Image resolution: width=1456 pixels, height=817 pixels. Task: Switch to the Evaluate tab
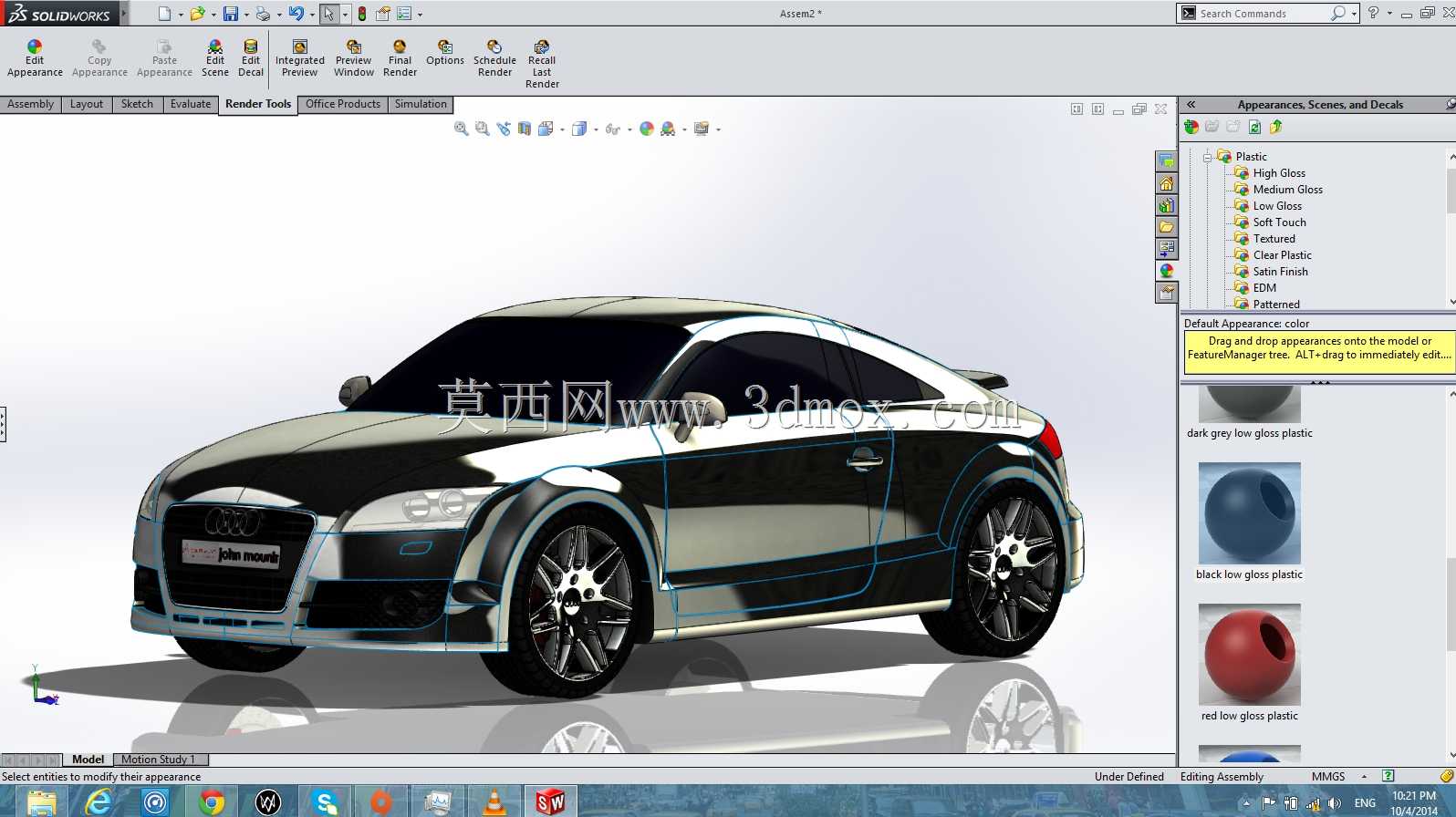pyautogui.click(x=191, y=104)
